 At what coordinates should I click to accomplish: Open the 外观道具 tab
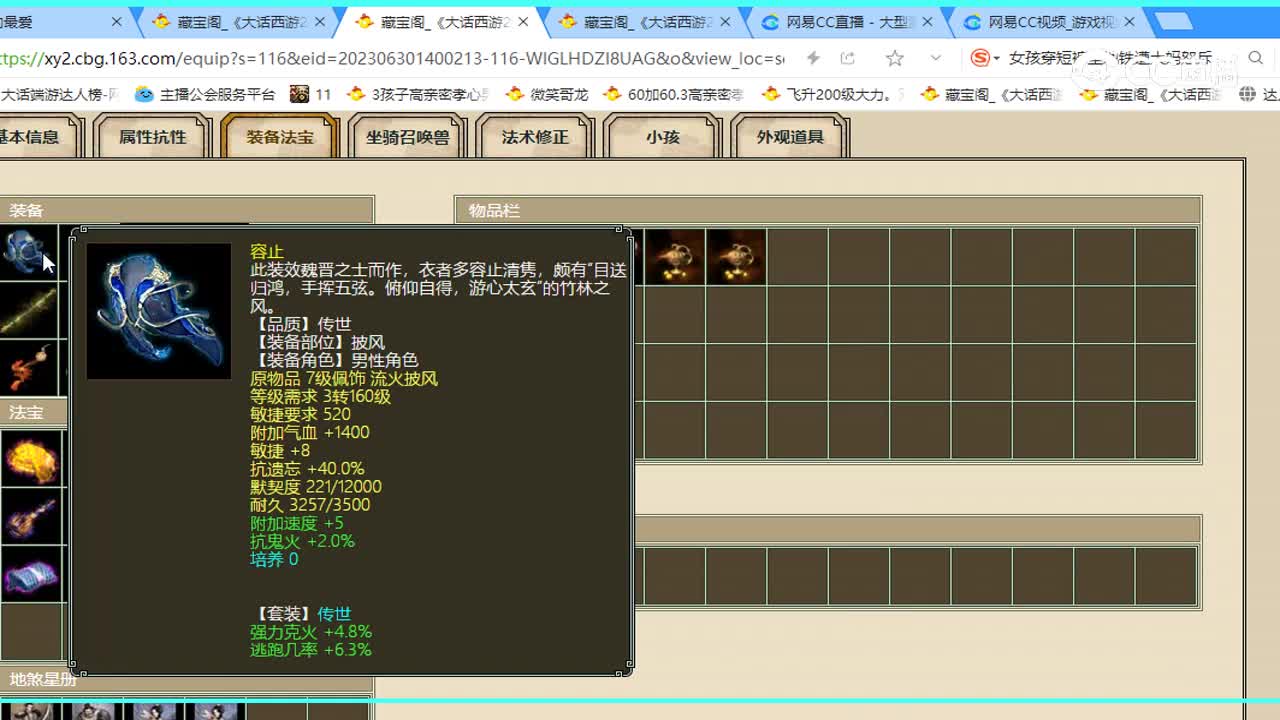click(x=790, y=137)
